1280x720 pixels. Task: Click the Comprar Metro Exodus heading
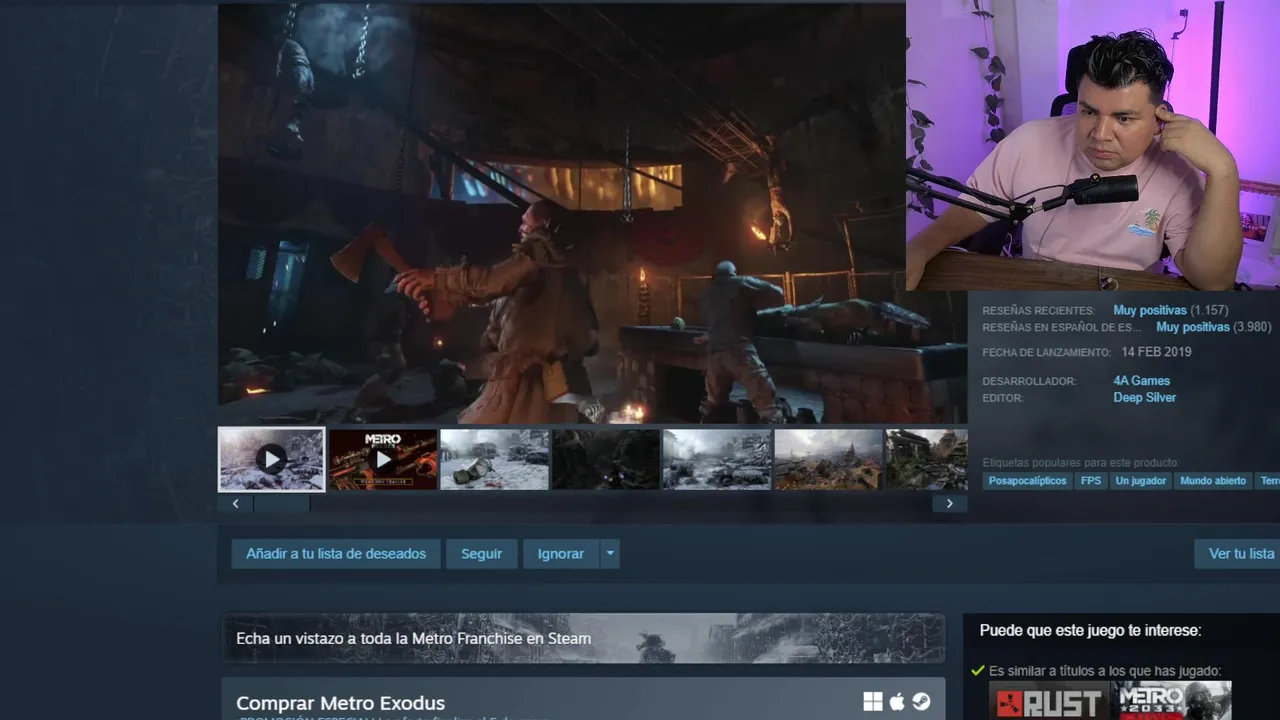click(x=340, y=703)
